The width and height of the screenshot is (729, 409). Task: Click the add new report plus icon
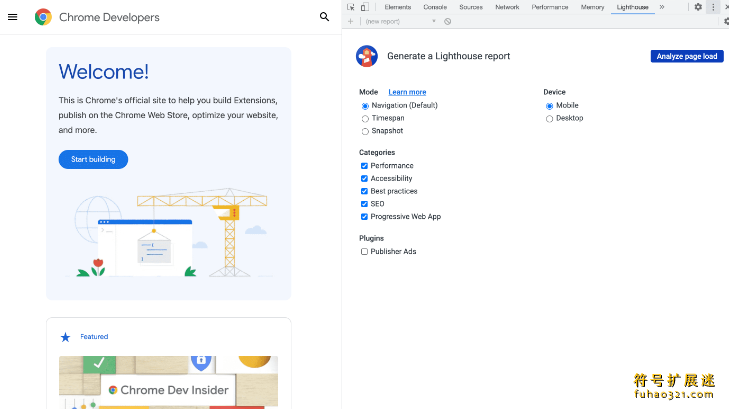click(x=351, y=21)
